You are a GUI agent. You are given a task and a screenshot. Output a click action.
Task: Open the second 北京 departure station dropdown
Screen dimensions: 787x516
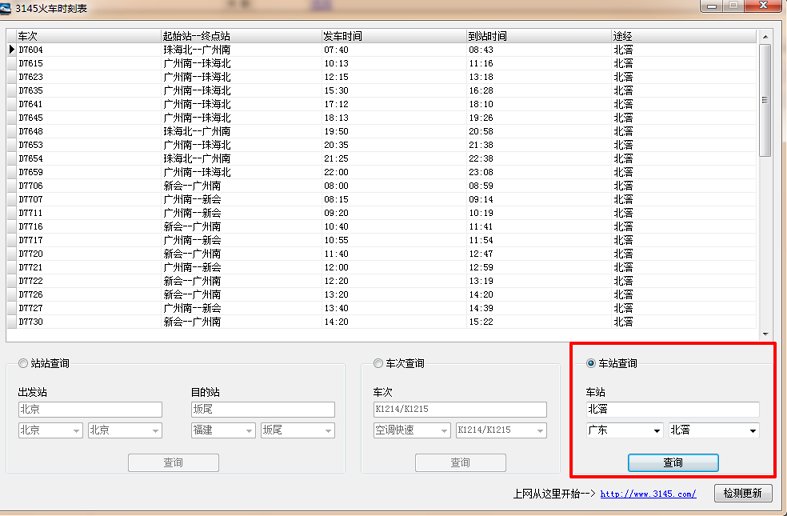click(x=125, y=430)
